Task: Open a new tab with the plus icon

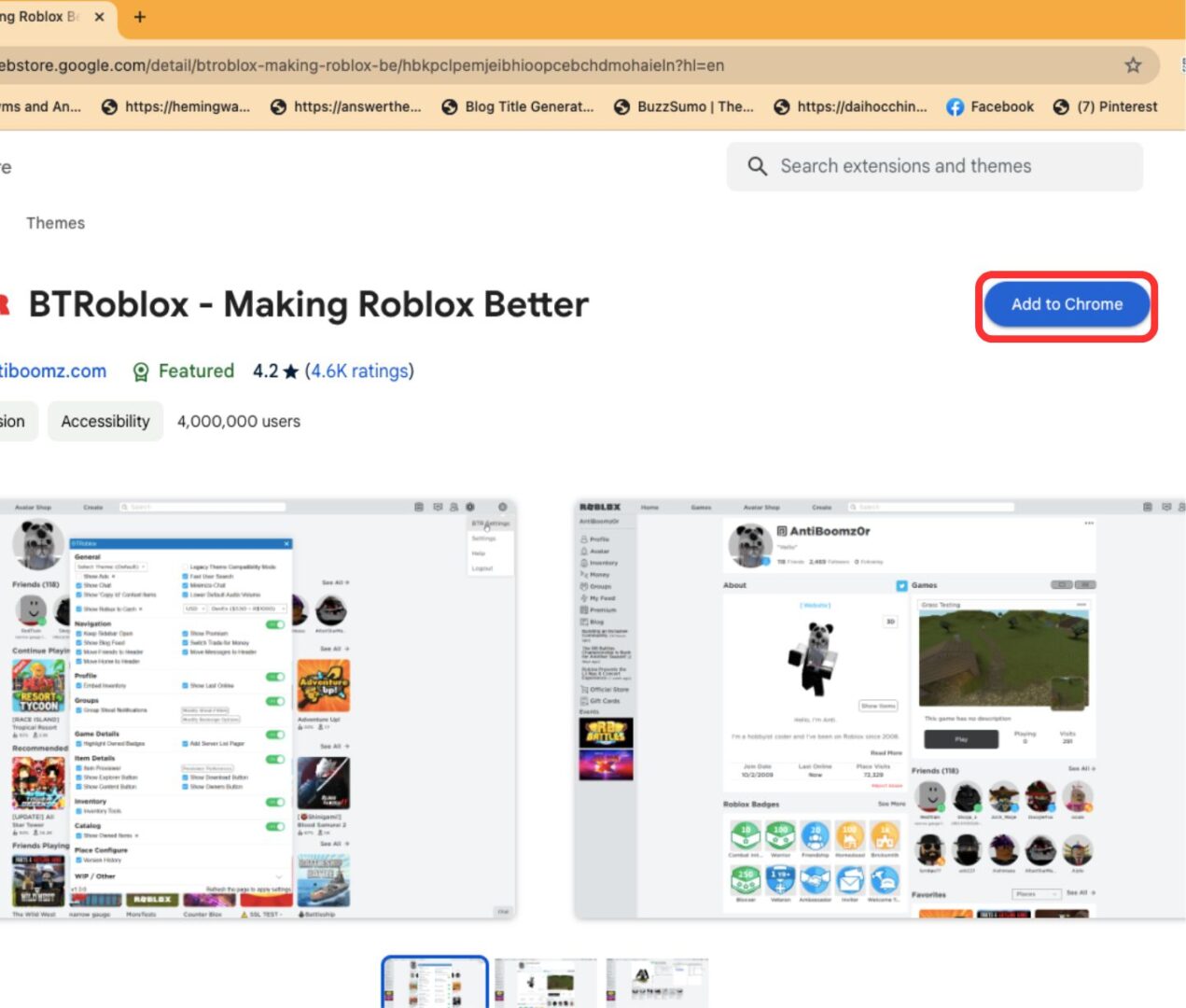Action: click(x=139, y=16)
